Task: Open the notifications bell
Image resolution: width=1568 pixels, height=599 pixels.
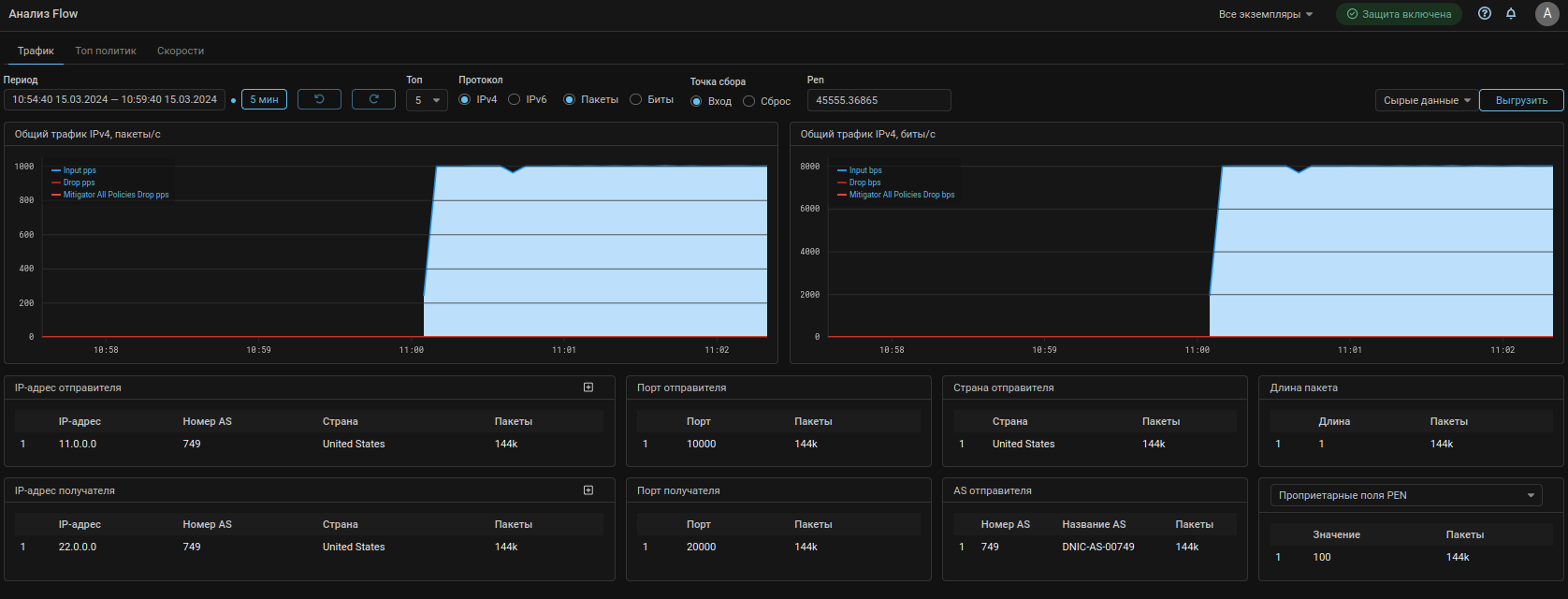Action: pos(1511,14)
